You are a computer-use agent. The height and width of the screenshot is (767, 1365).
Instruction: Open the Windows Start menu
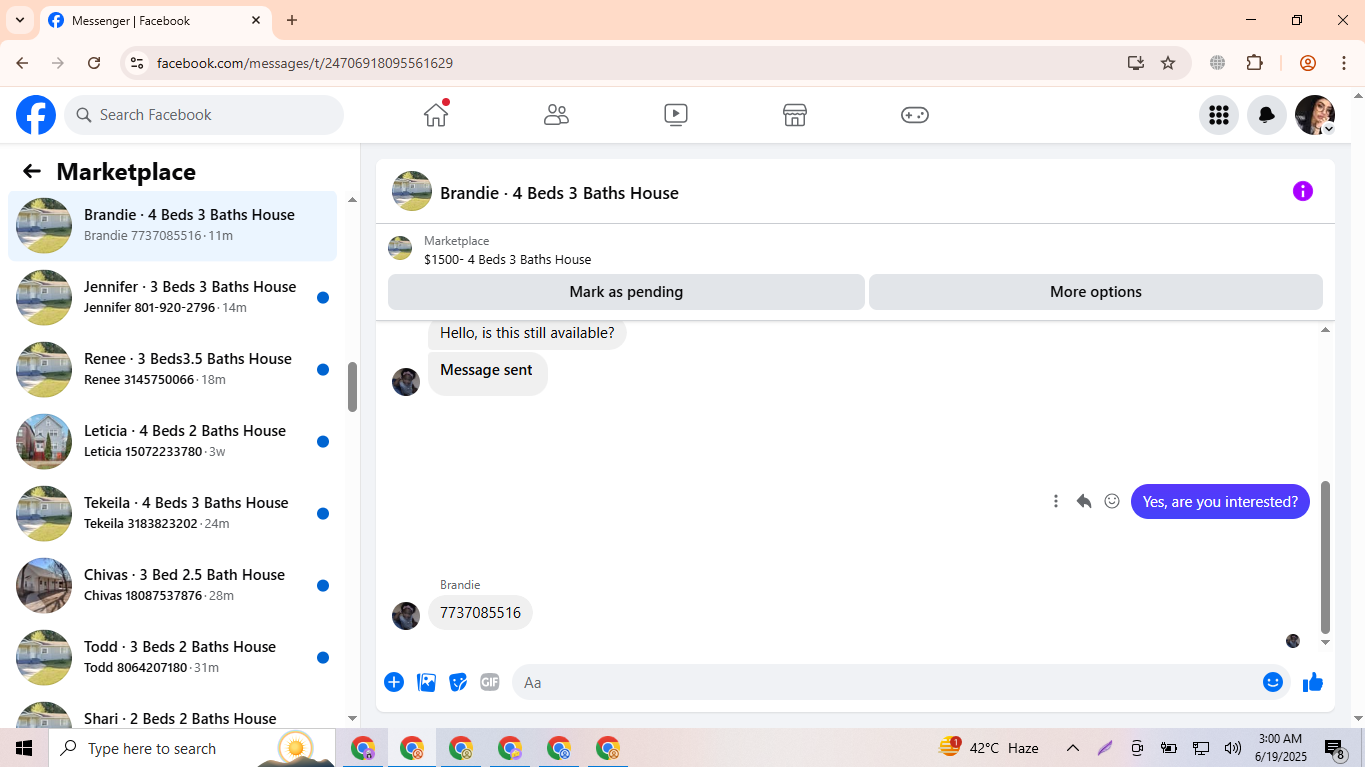[x=24, y=748]
